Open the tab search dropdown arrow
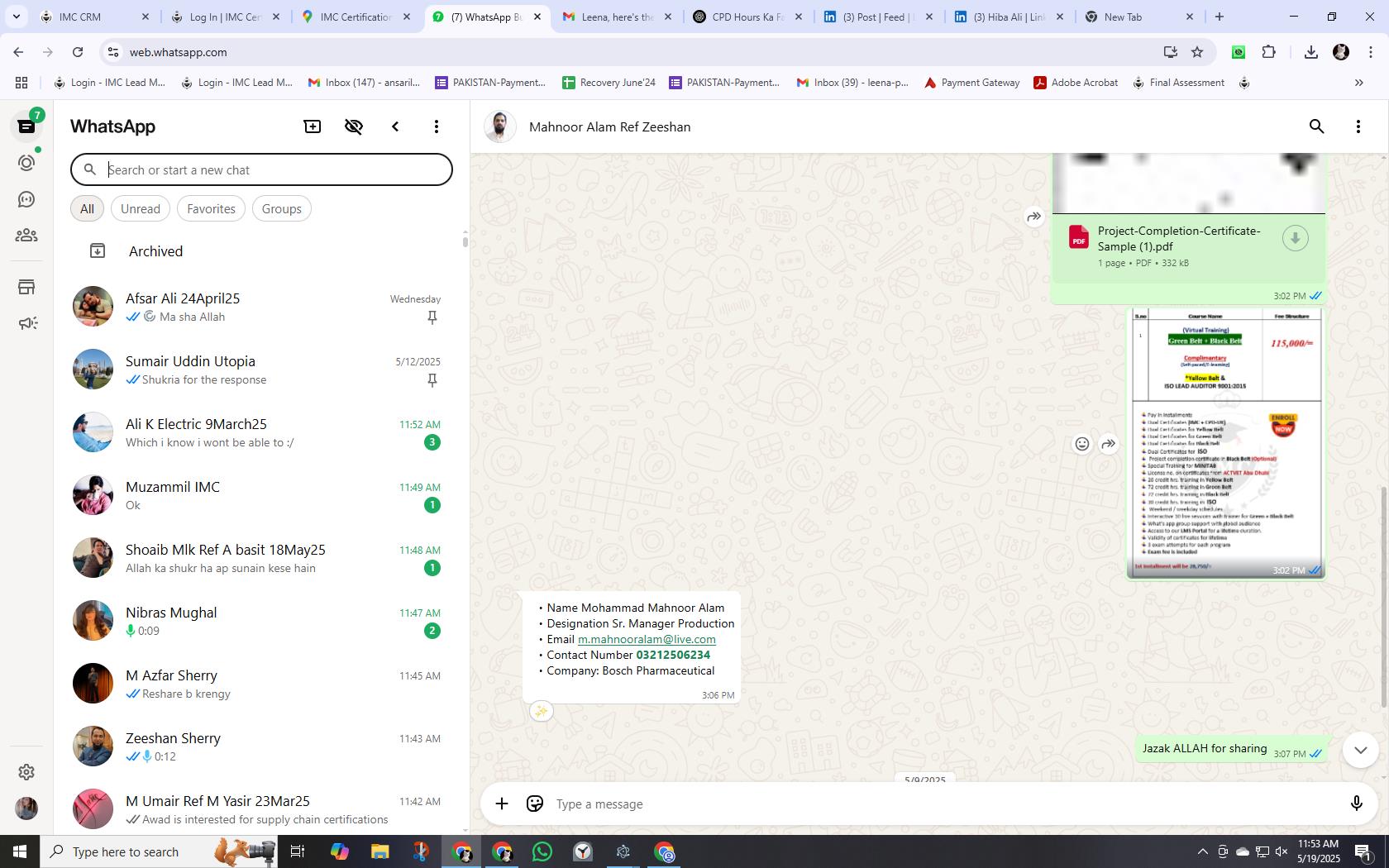Screen dimensions: 1389x868 point(16,17)
